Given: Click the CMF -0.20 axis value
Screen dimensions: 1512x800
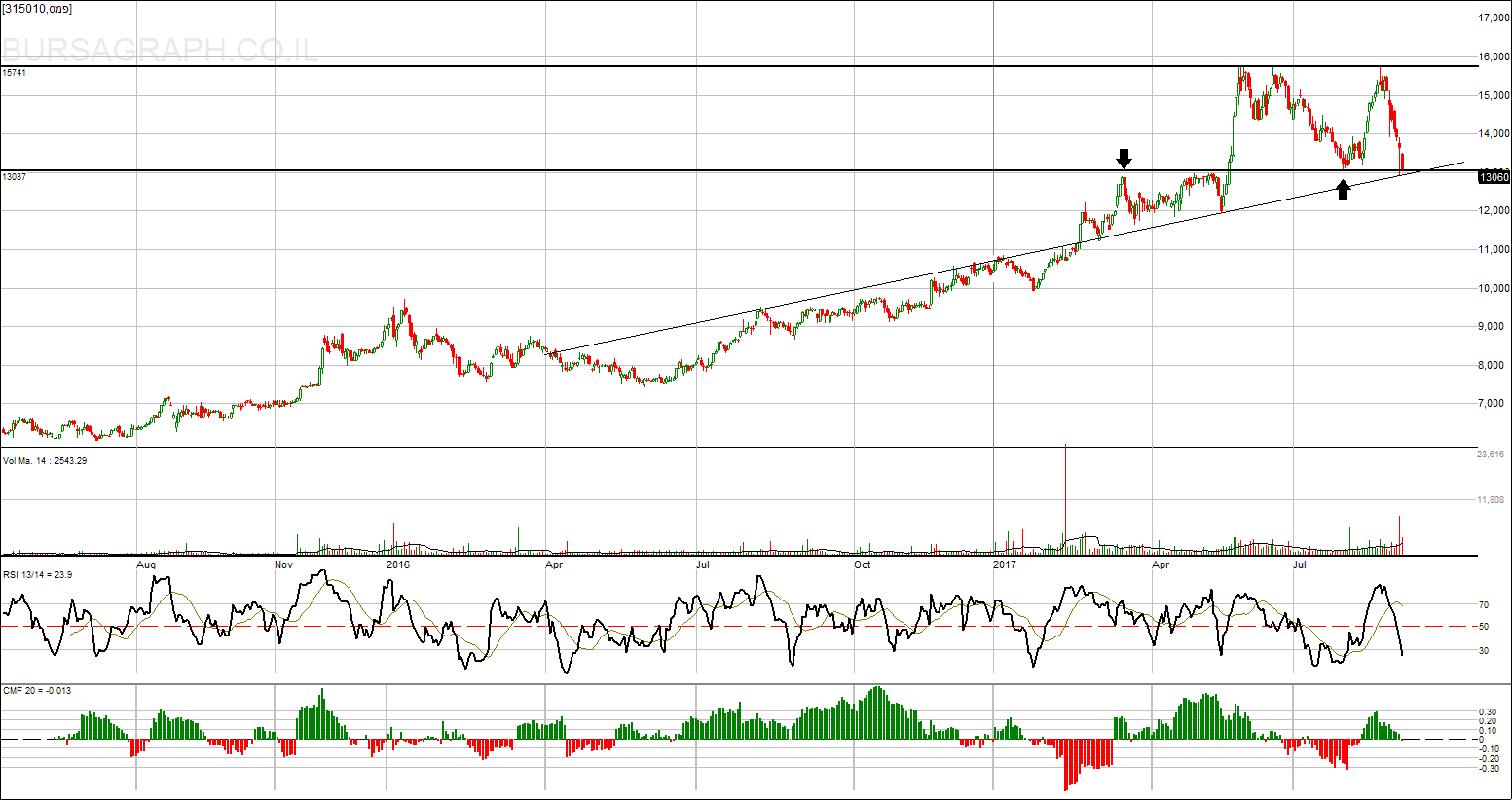Looking at the screenshot, I should click(1488, 758).
